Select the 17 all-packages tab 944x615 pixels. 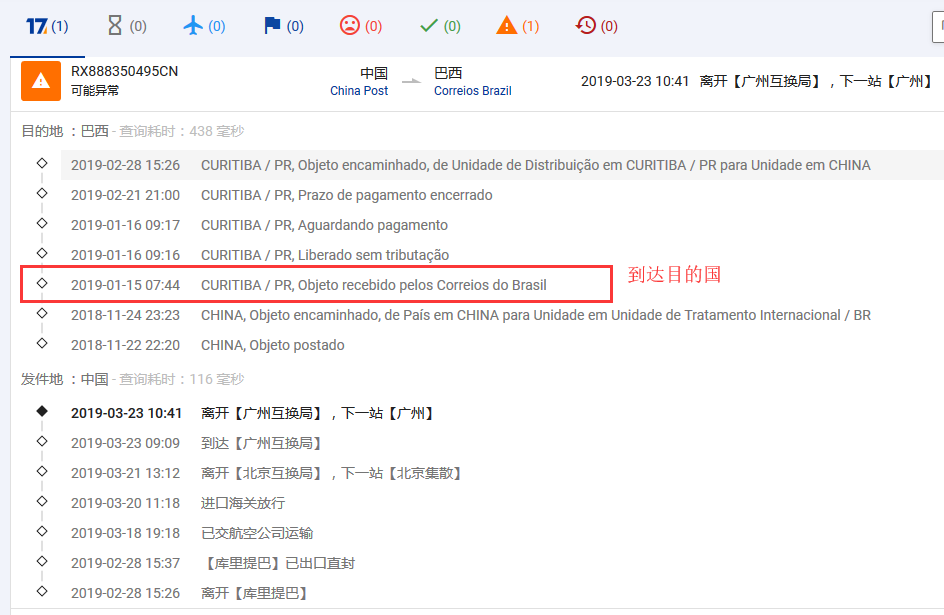[x=47, y=27]
